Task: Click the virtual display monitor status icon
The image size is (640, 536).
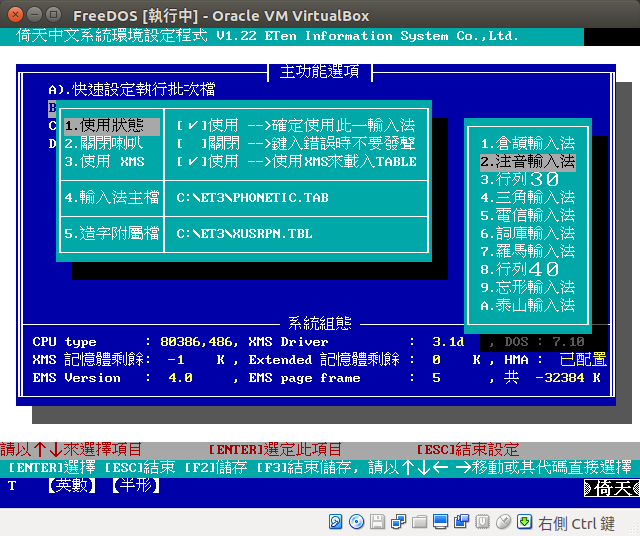Action: 440,522
